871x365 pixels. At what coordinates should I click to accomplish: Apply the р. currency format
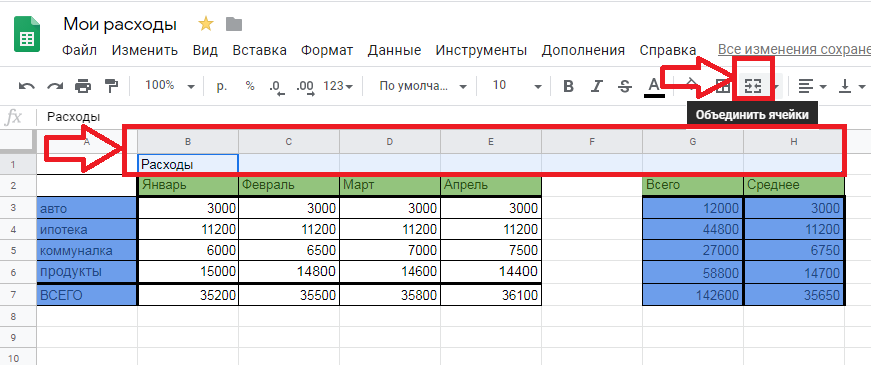[x=222, y=86]
